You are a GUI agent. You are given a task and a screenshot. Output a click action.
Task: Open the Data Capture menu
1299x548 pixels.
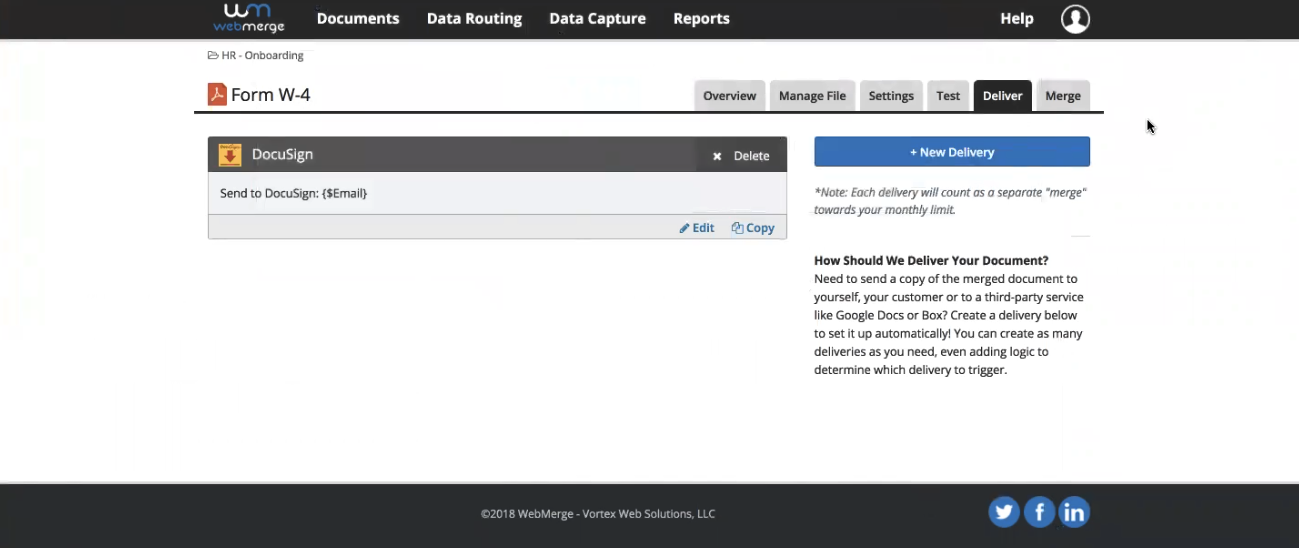[x=597, y=18]
